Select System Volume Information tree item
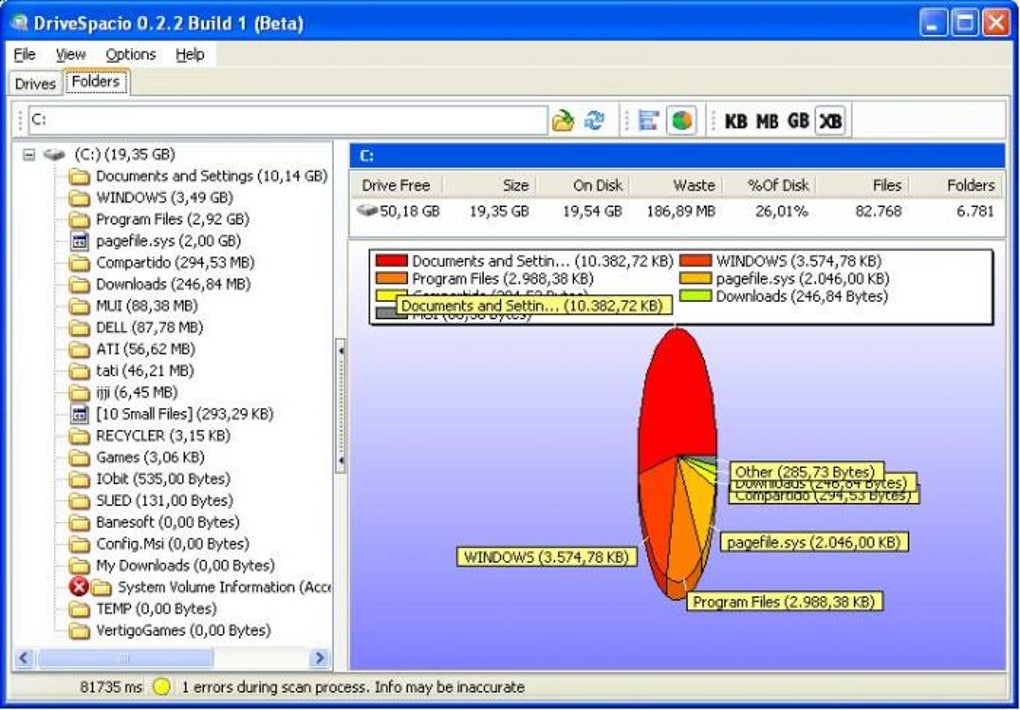Image resolution: width=1020 pixels, height=710 pixels. (224, 588)
